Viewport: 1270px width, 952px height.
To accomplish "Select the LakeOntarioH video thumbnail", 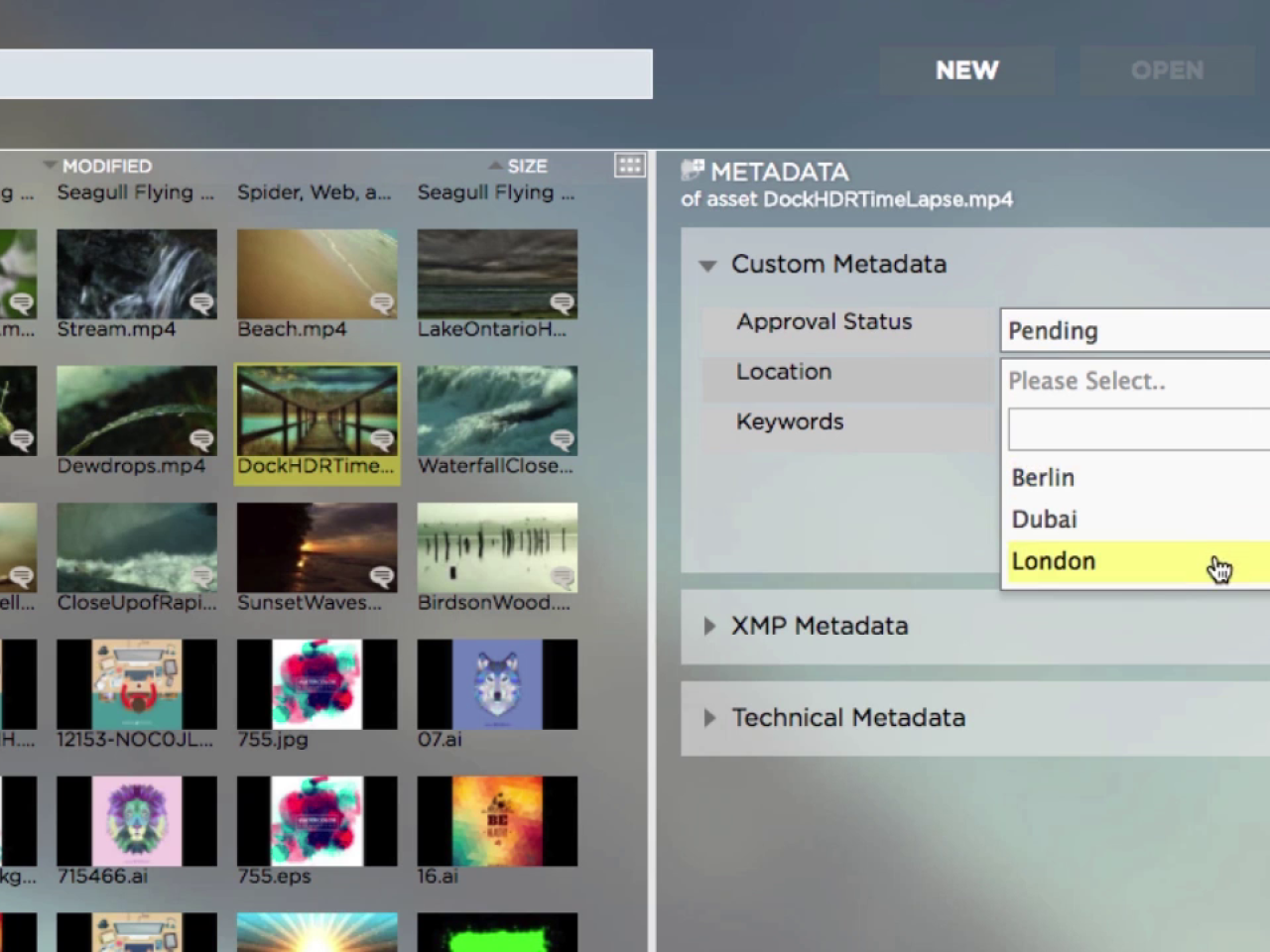I will [497, 274].
